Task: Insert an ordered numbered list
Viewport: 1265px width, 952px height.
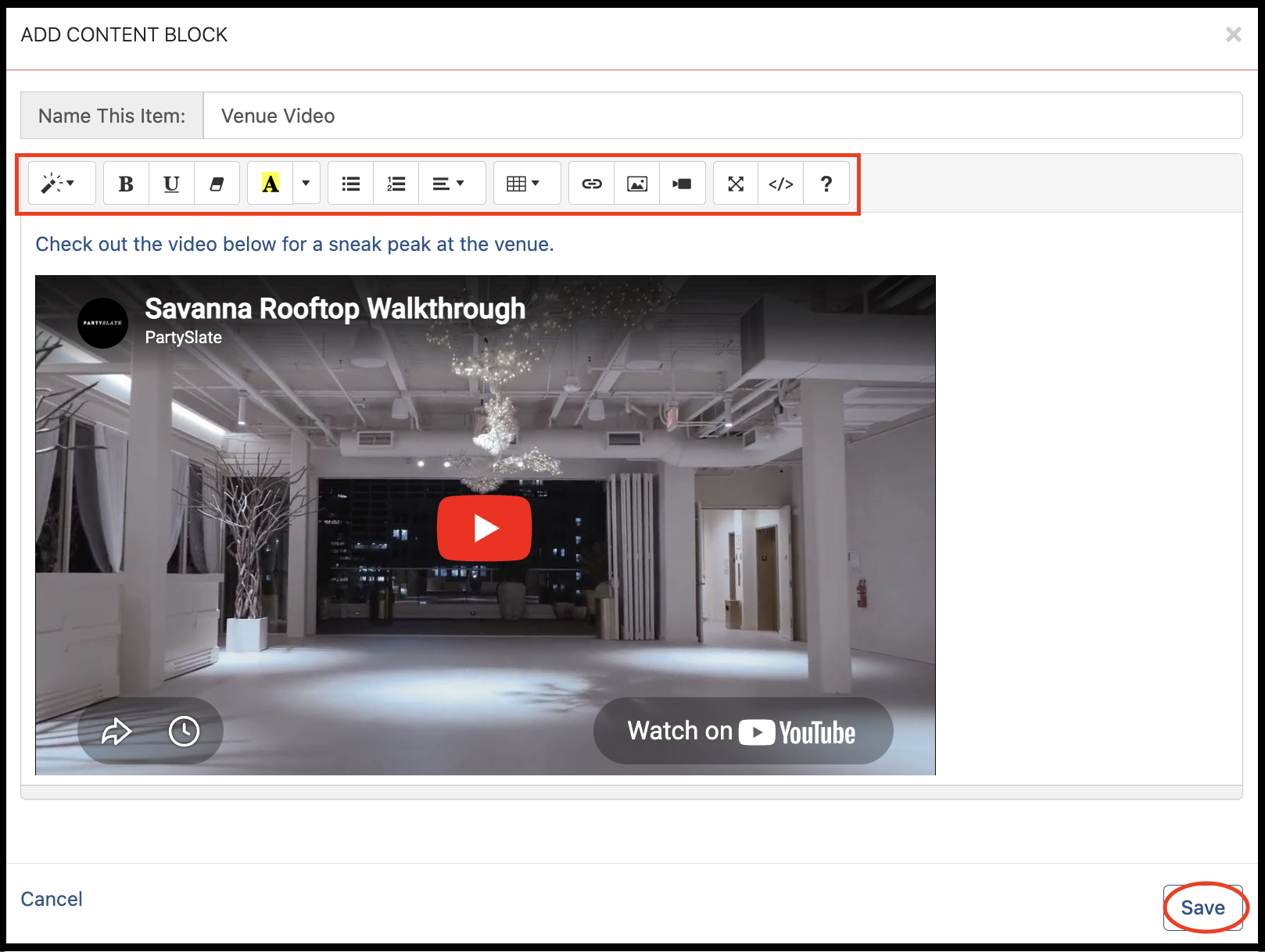Action: point(396,184)
